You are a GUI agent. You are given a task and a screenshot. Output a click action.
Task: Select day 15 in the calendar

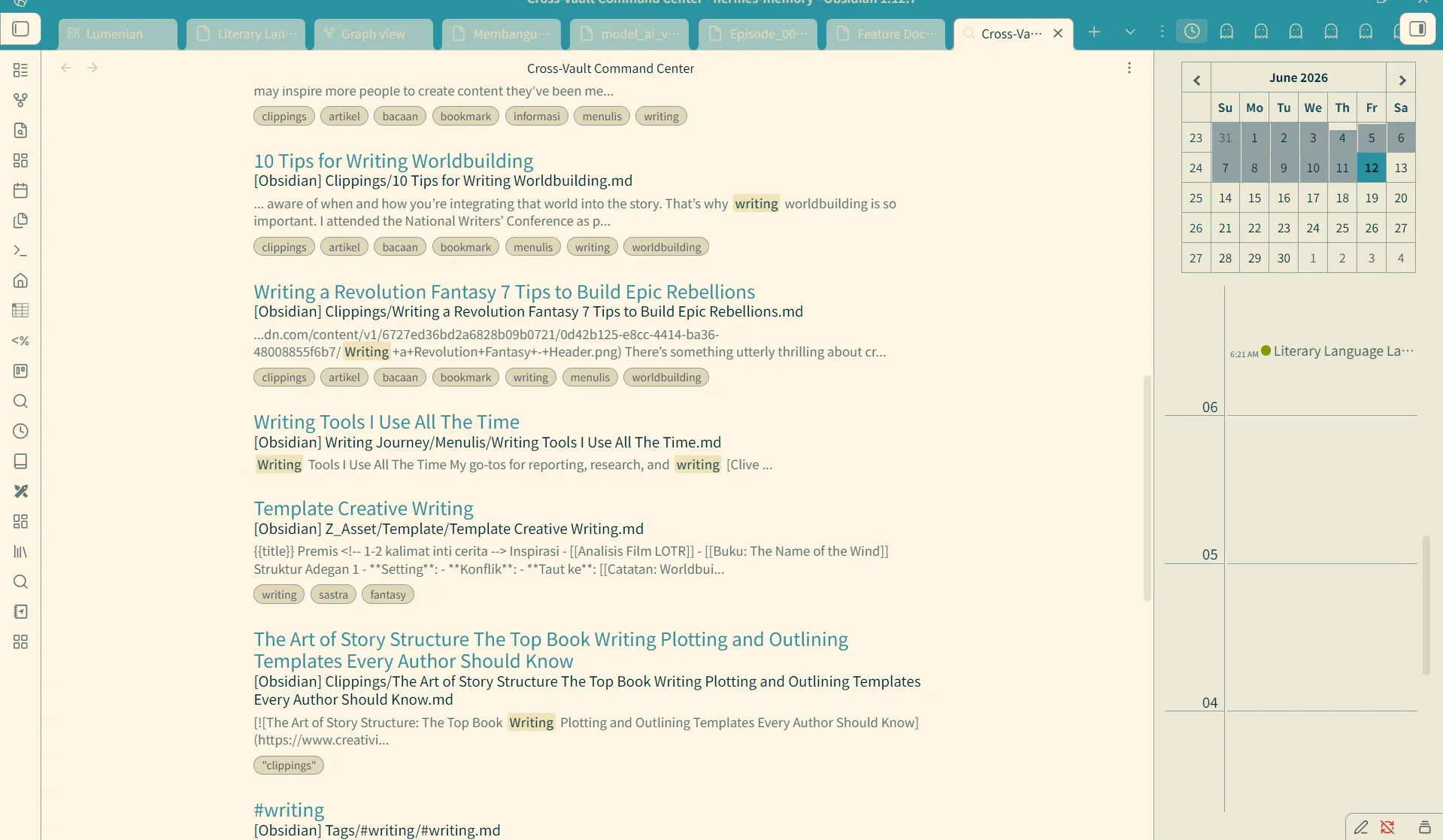tap(1254, 198)
